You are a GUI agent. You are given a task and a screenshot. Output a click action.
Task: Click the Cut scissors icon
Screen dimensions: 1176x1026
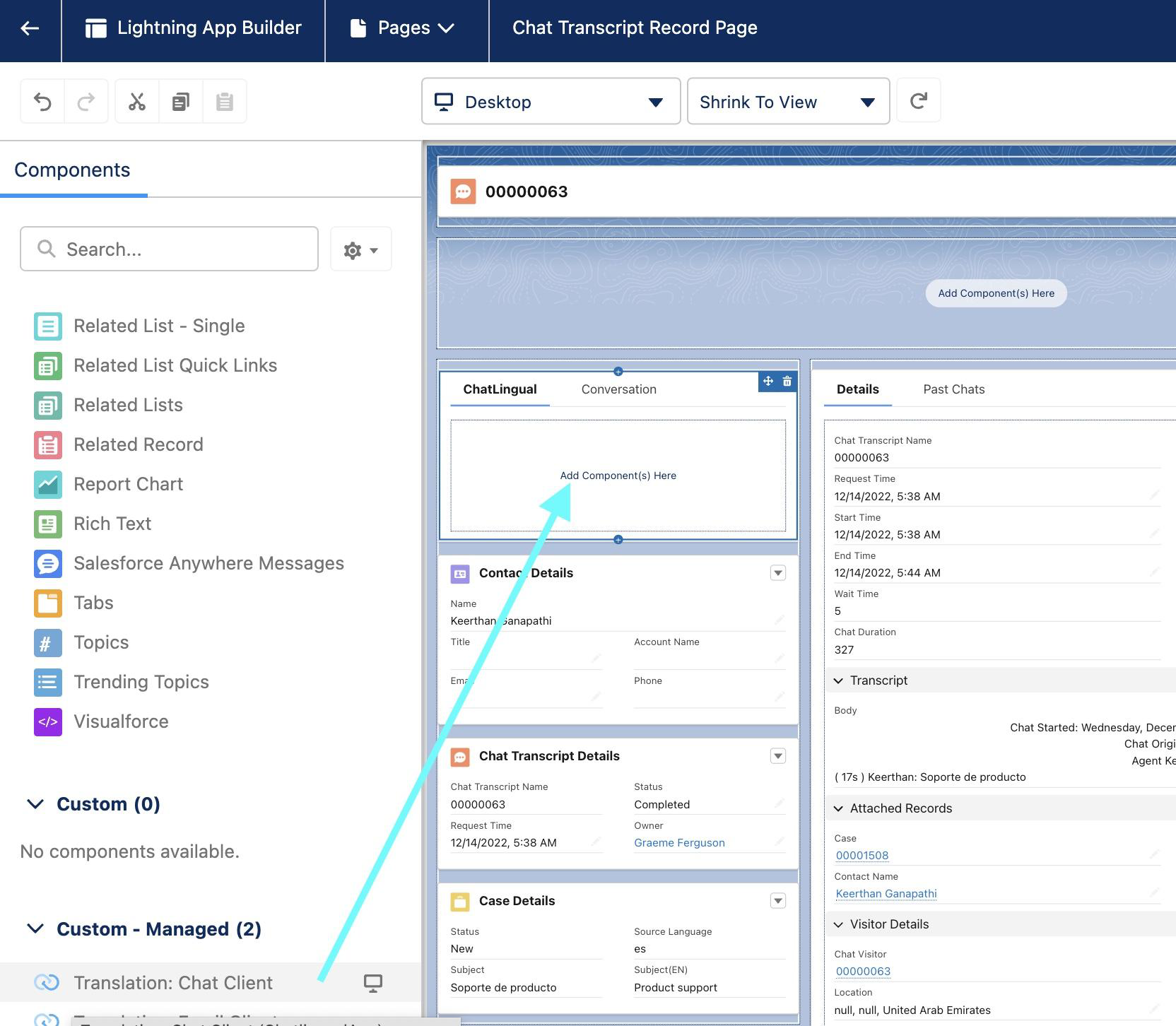click(x=137, y=102)
